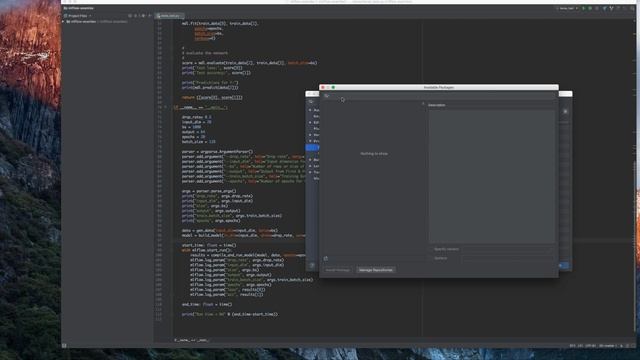Click the Search Everywhere magnifier in PyCharm
The image size is (640, 360).
tap(632, 8)
